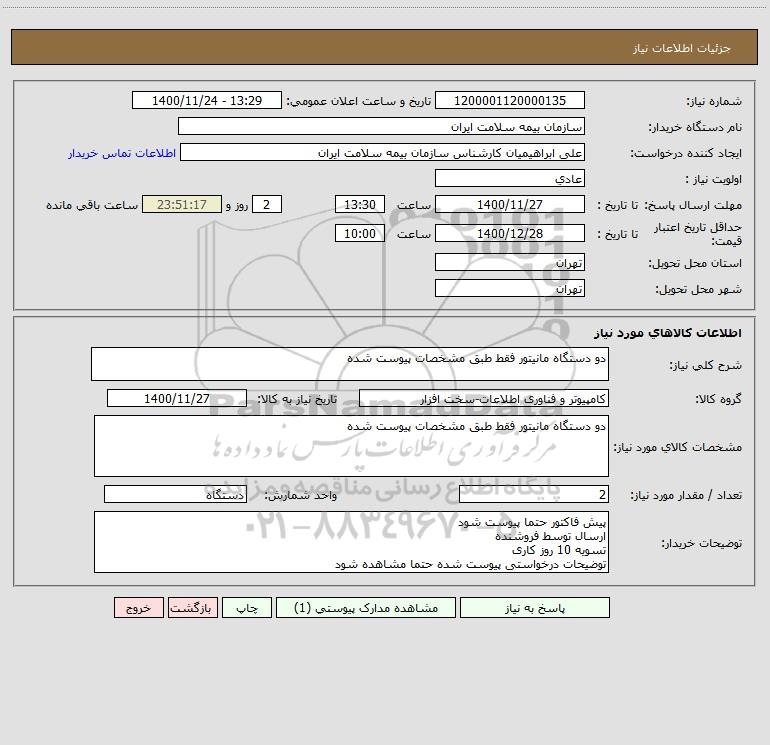Click the تاریخ نیاز به کالا field
The height and width of the screenshot is (745, 770).
coord(177,398)
